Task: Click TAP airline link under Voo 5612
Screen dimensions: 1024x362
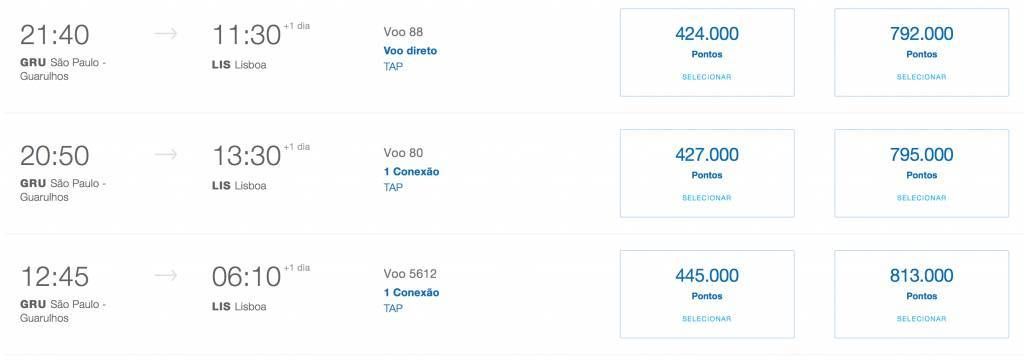Action: [x=393, y=308]
